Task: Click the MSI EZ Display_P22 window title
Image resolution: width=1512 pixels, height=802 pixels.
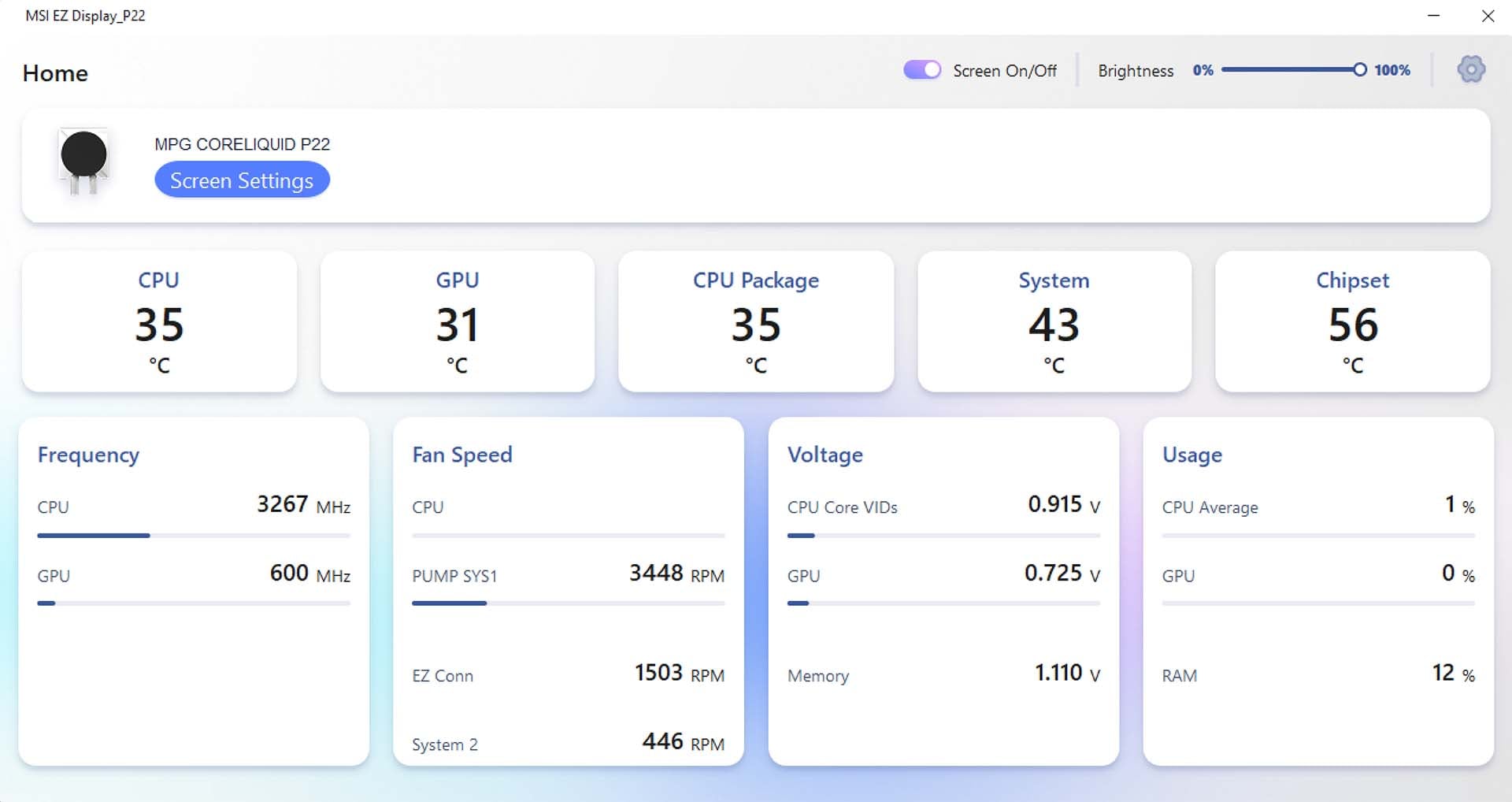Action: 85,16
